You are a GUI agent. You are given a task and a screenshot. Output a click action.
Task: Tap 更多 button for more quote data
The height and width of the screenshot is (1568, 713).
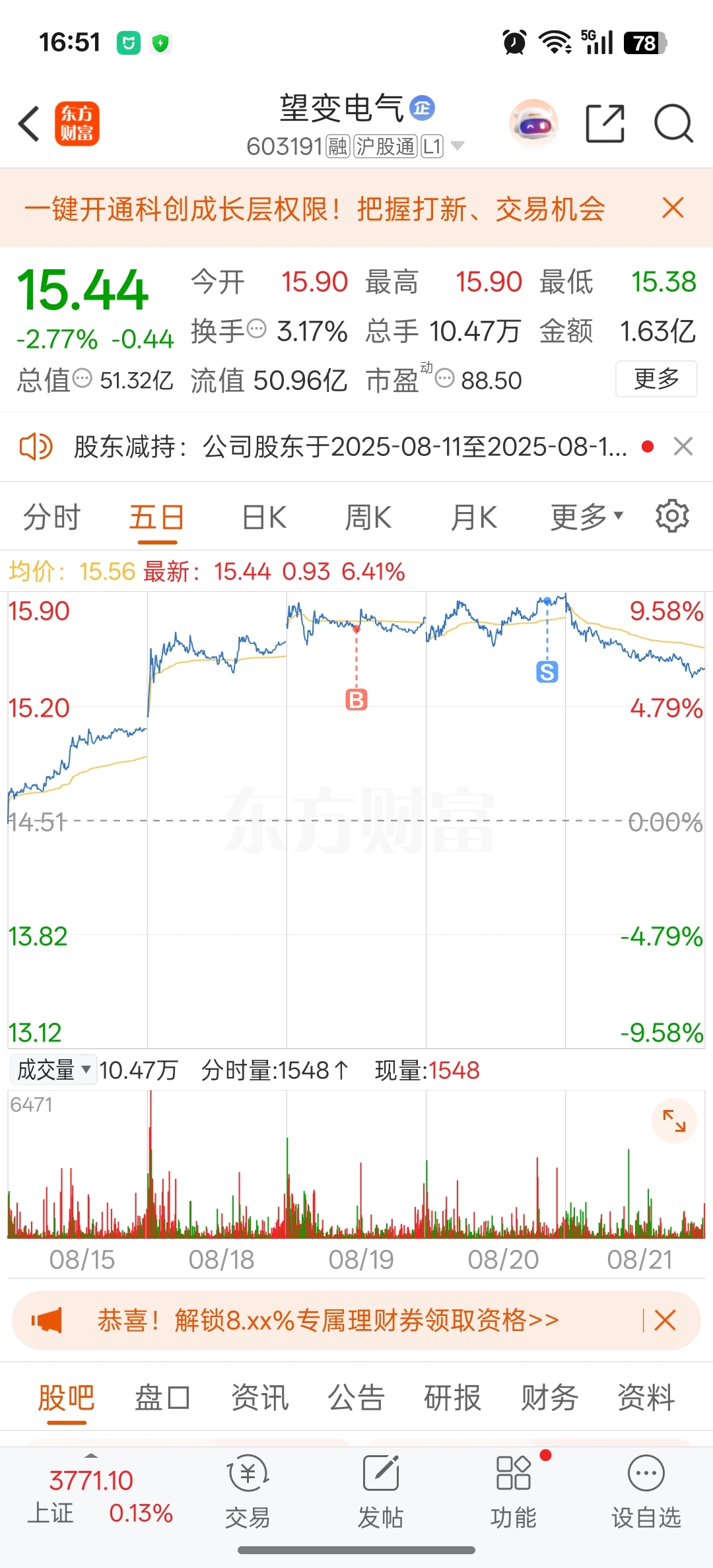[656, 379]
